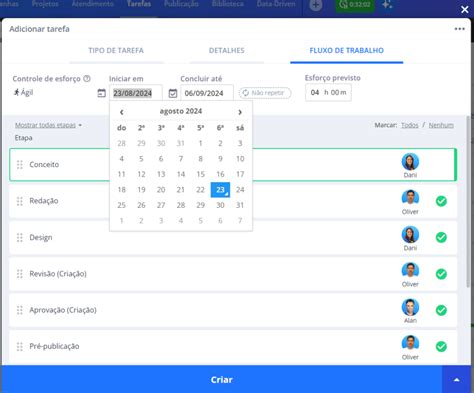Click the Todos link to mark all
This screenshot has width=474, height=393.
(x=410, y=125)
